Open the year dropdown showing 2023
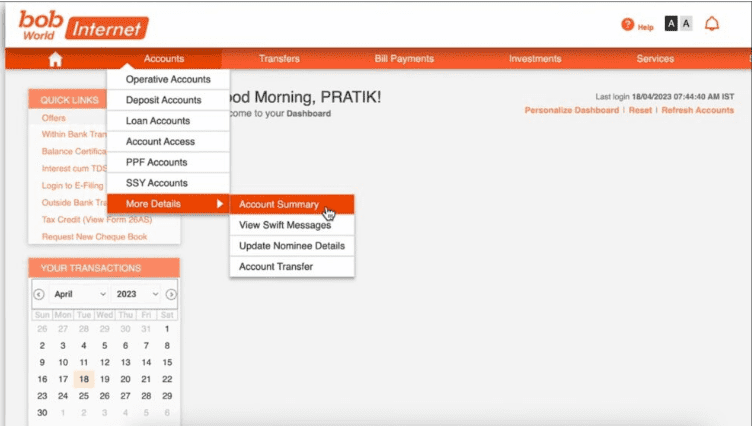Screen dimensions: 752x426 137,294
